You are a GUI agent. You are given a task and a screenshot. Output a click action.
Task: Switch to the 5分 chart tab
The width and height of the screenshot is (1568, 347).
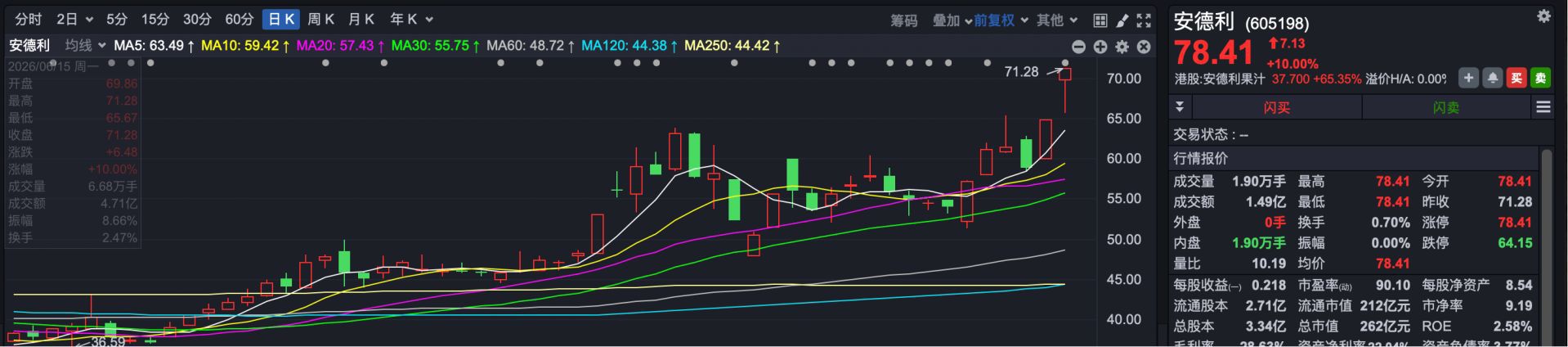click(117, 20)
